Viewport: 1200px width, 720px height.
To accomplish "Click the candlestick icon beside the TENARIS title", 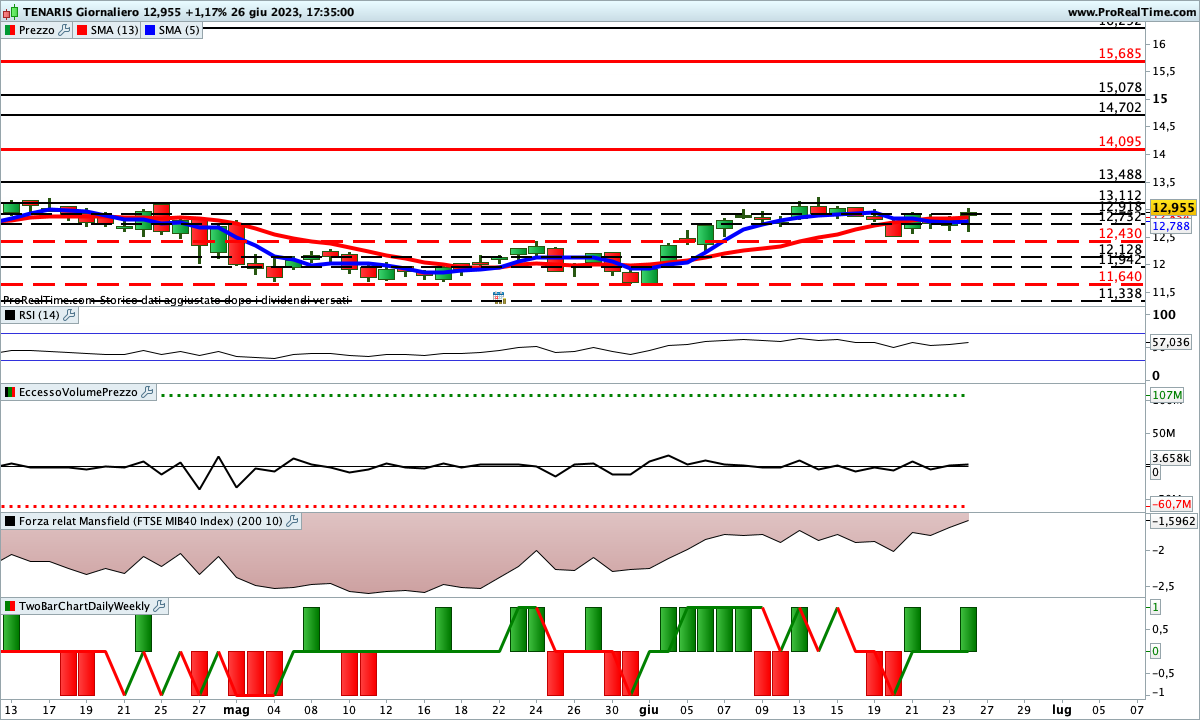I will [x=10, y=11].
